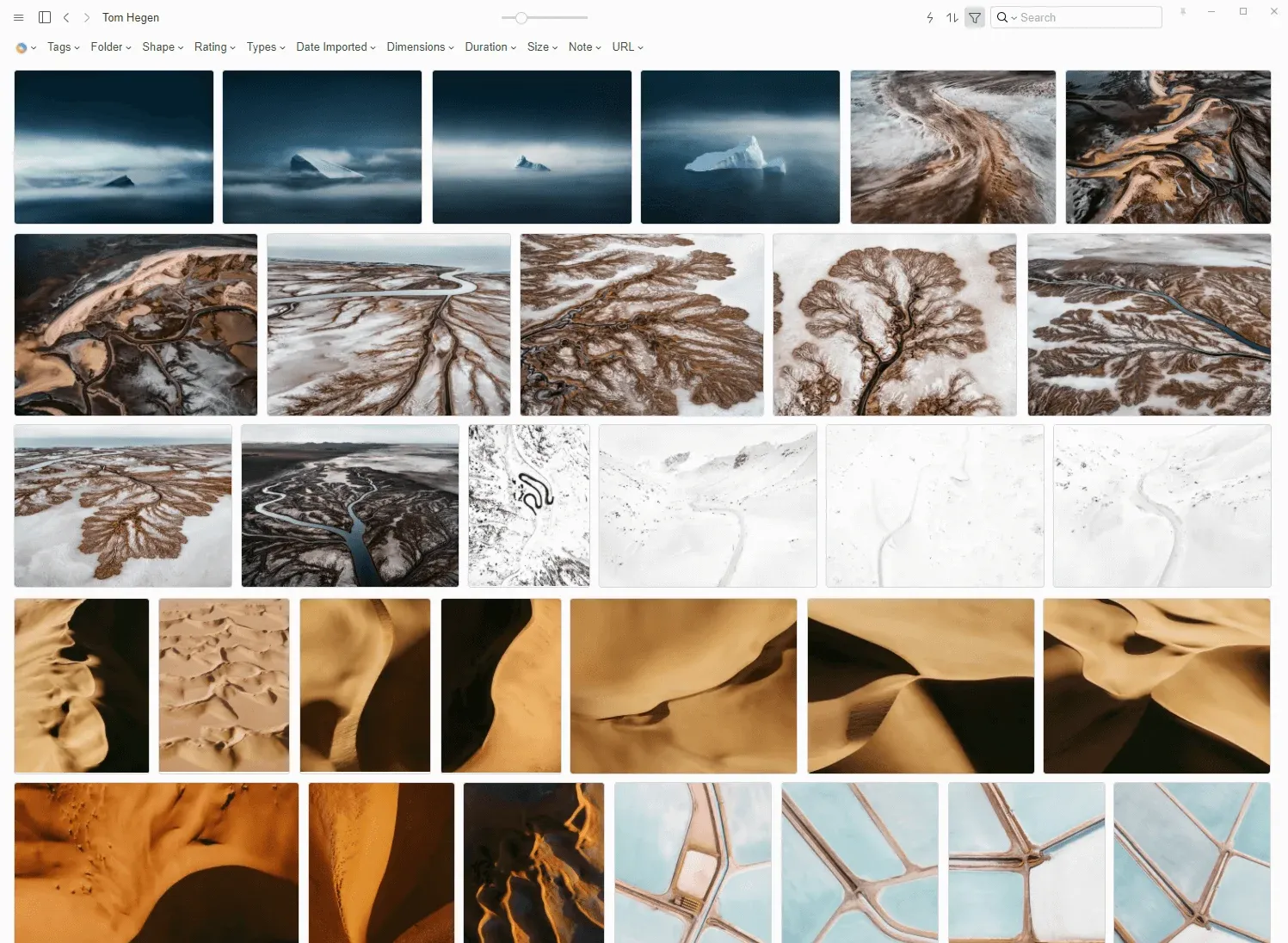
Task: Click the lightning quick action icon
Action: (x=930, y=17)
